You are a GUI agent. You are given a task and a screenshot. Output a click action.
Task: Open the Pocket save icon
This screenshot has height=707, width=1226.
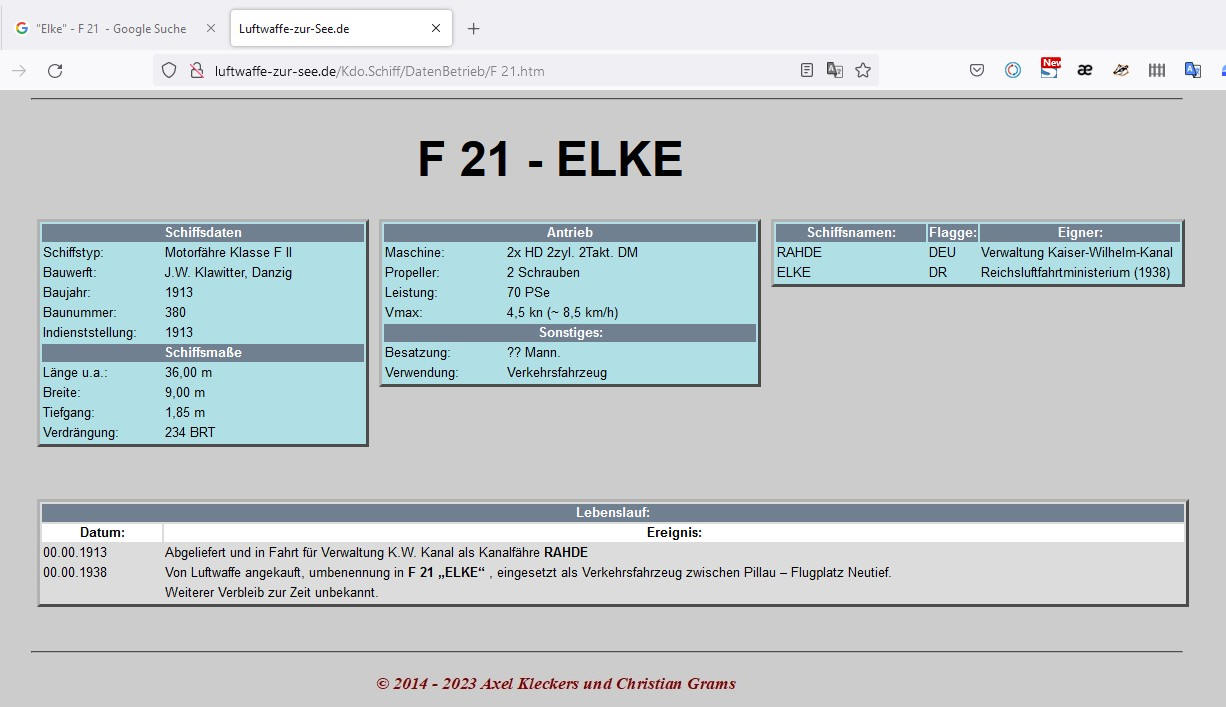tap(977, 70)
